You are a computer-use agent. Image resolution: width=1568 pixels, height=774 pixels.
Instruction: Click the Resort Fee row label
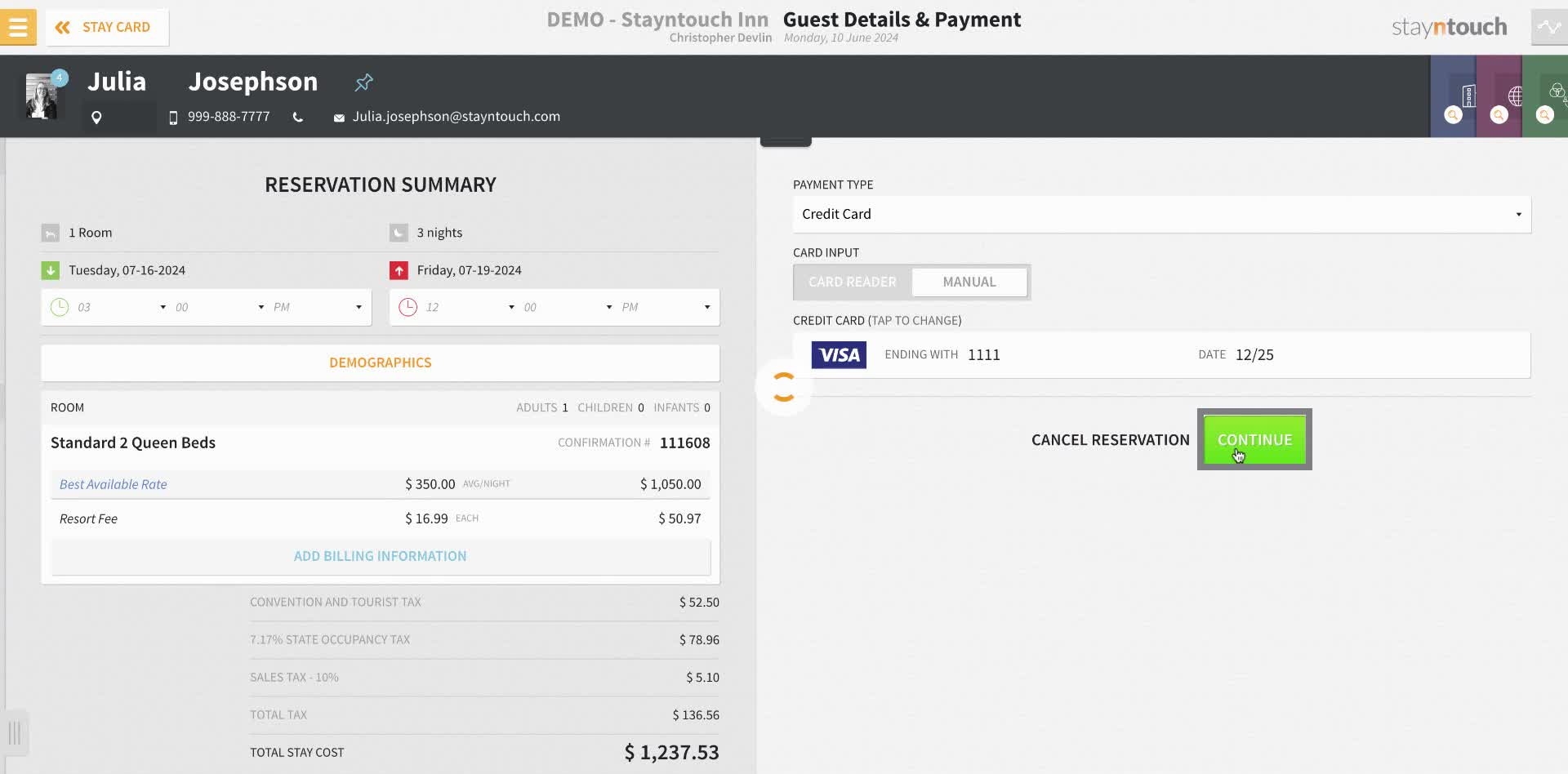coord(88,518)
